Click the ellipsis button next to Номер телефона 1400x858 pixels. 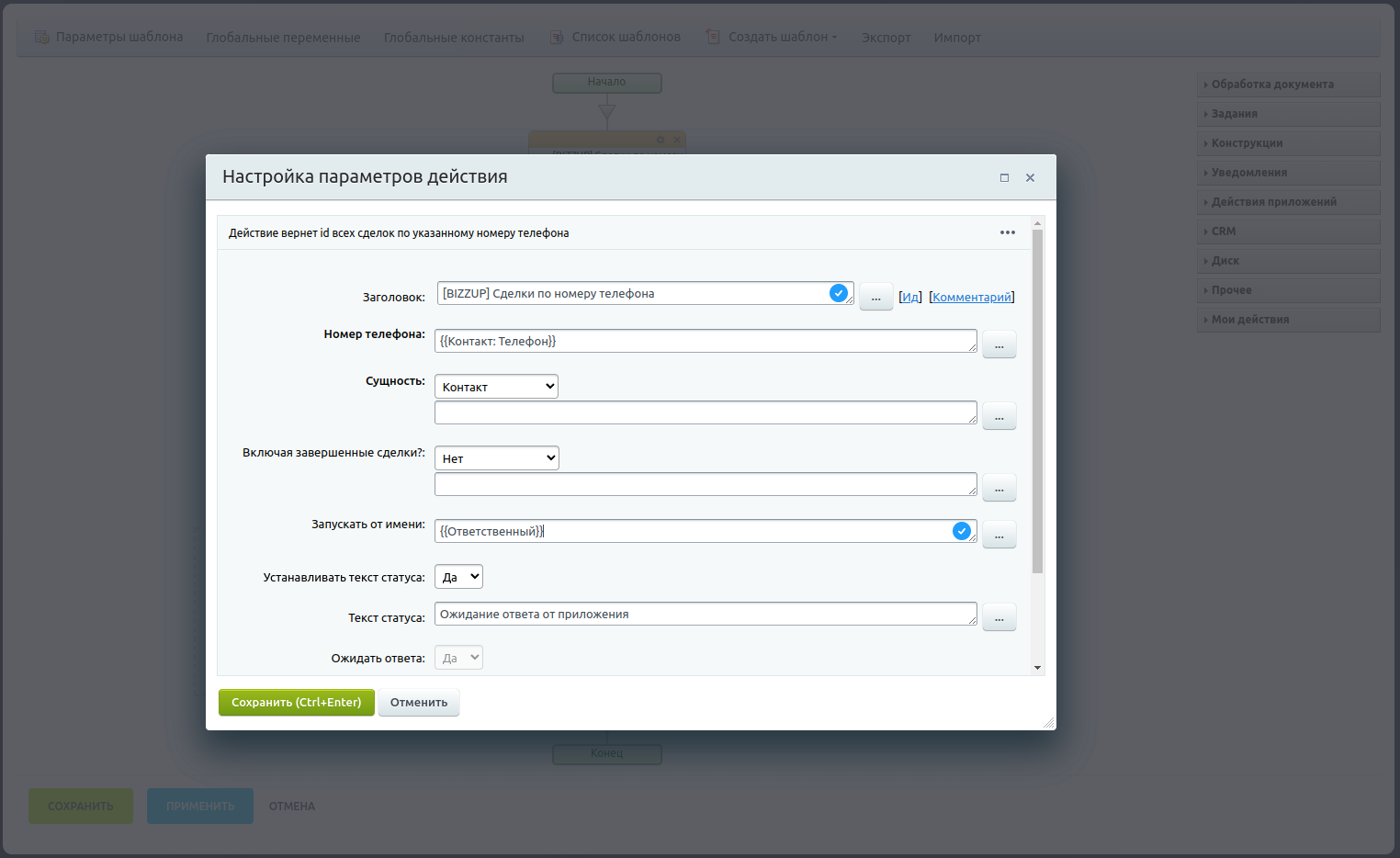999,344
